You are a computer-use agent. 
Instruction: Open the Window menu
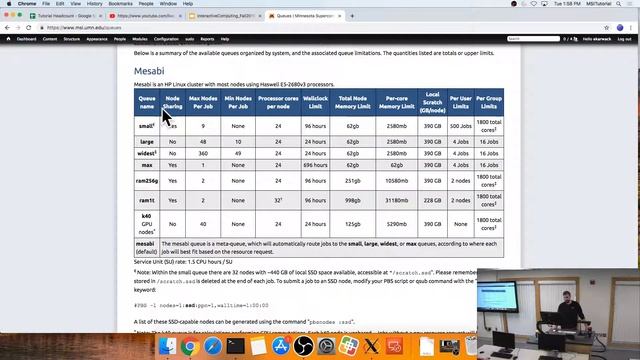pyautogui.click(x=168, y=4)
